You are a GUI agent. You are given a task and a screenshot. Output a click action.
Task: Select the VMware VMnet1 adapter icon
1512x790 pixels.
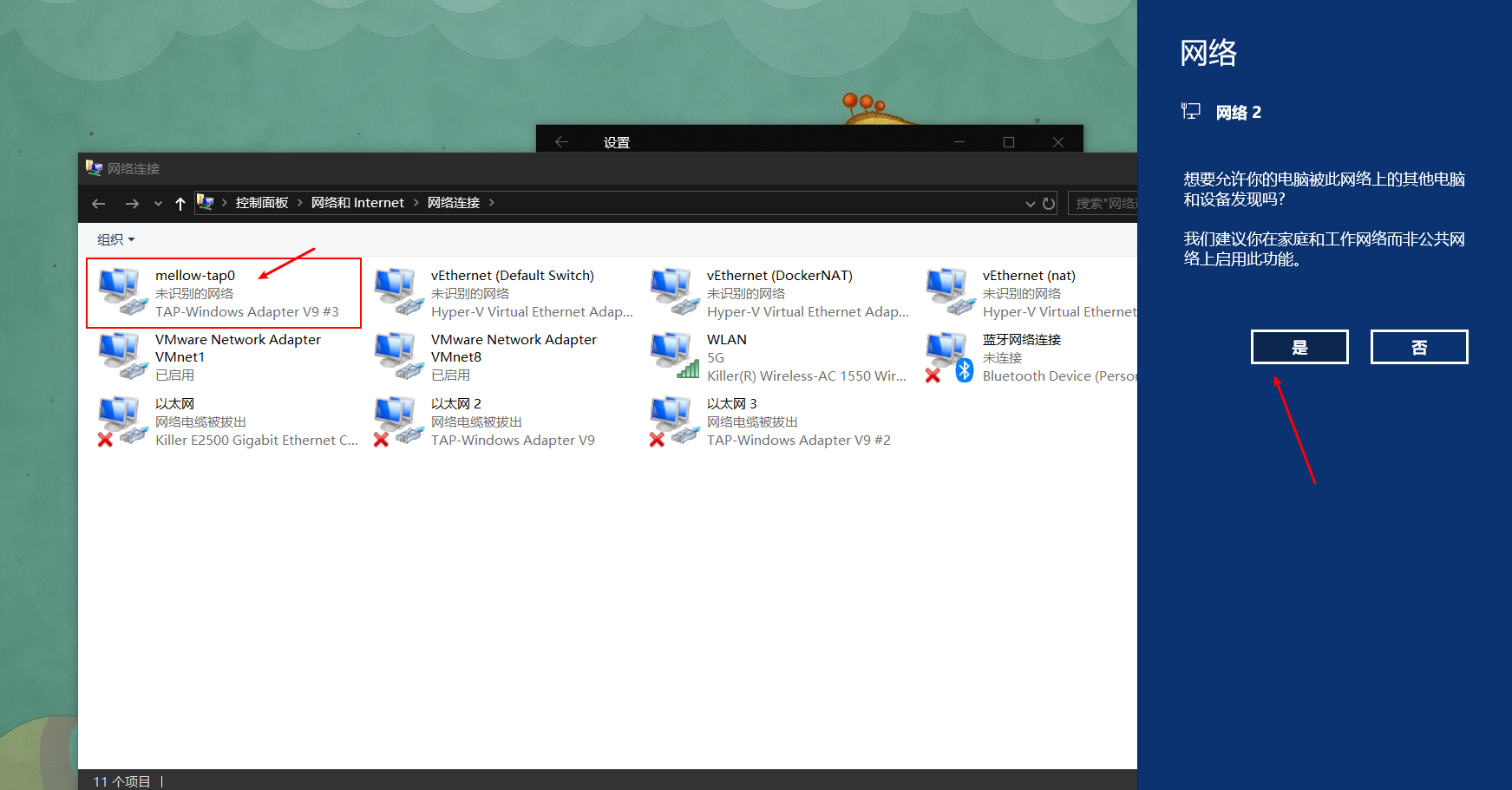121,356
